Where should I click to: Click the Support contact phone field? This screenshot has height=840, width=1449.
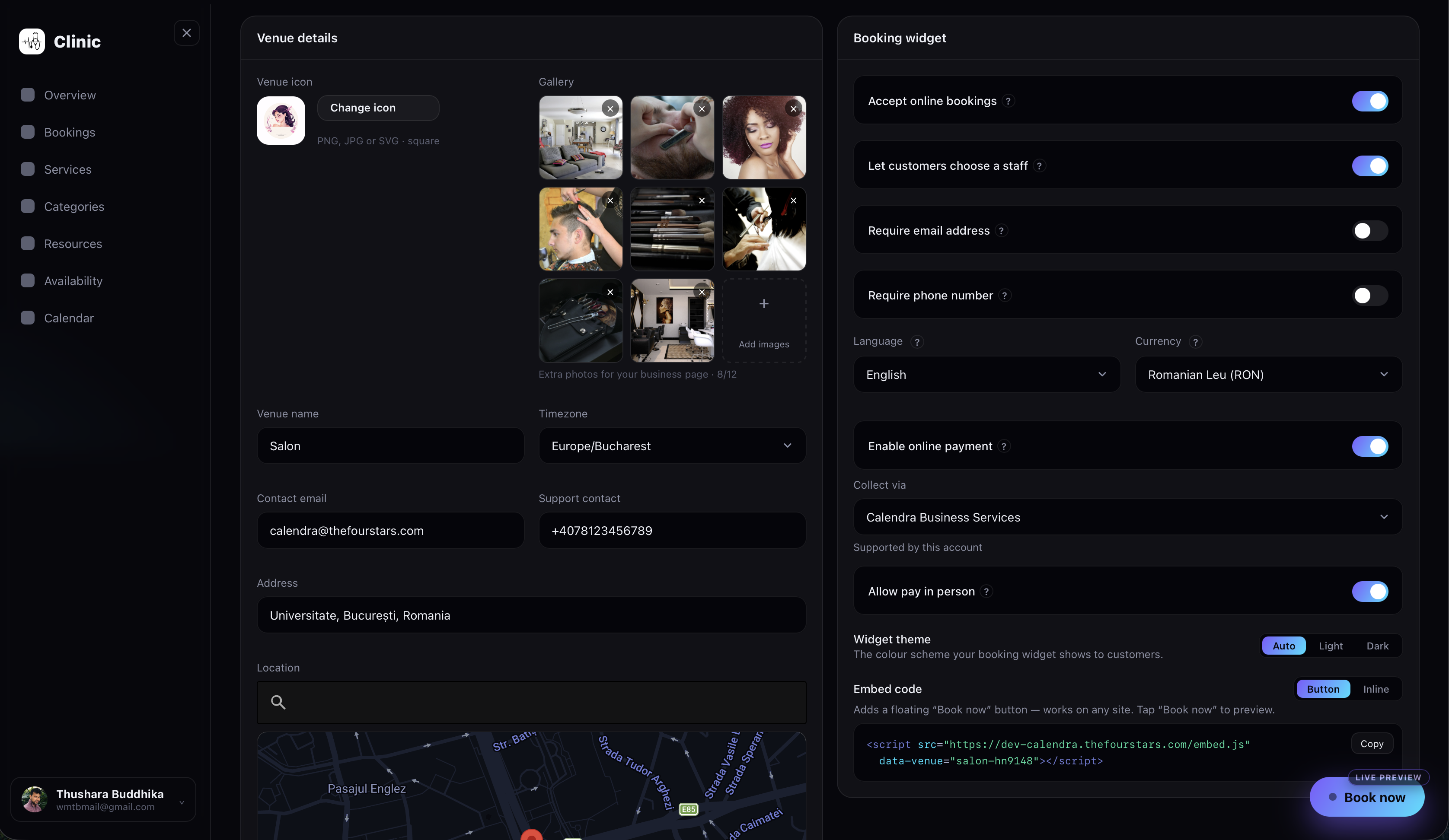[672, 530]
